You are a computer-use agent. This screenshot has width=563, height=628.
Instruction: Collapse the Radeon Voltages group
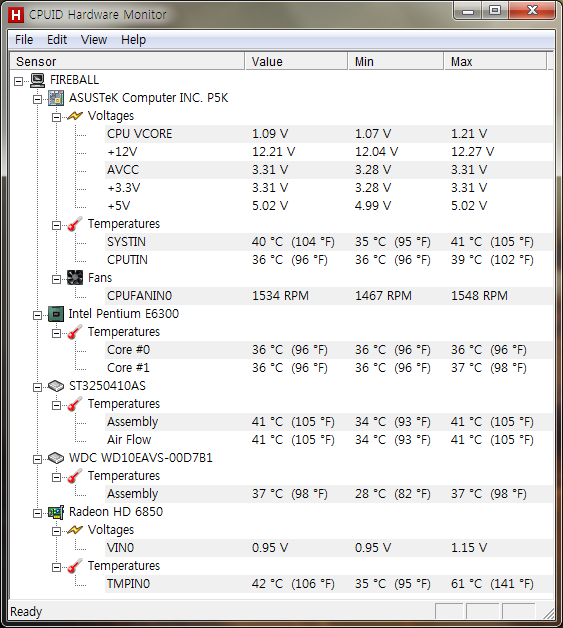coord(56,531)
